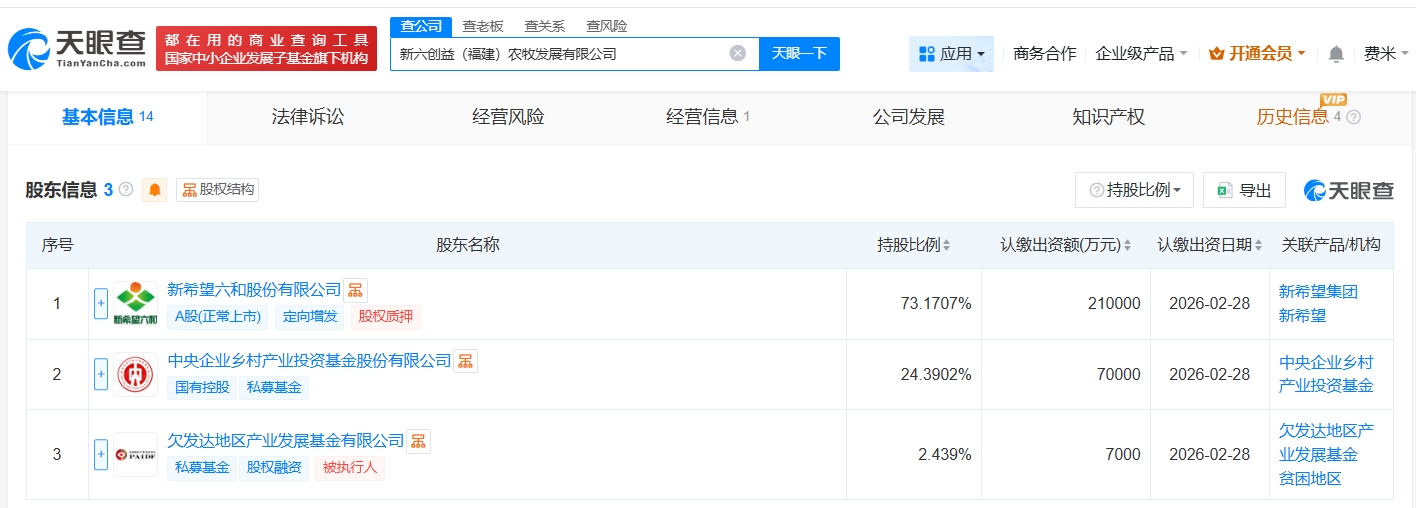The height and width of the screenshot is (508, 1416).
Task: Expand row for 中央企业乡村产业投资基金
Action: click(101, 374)
